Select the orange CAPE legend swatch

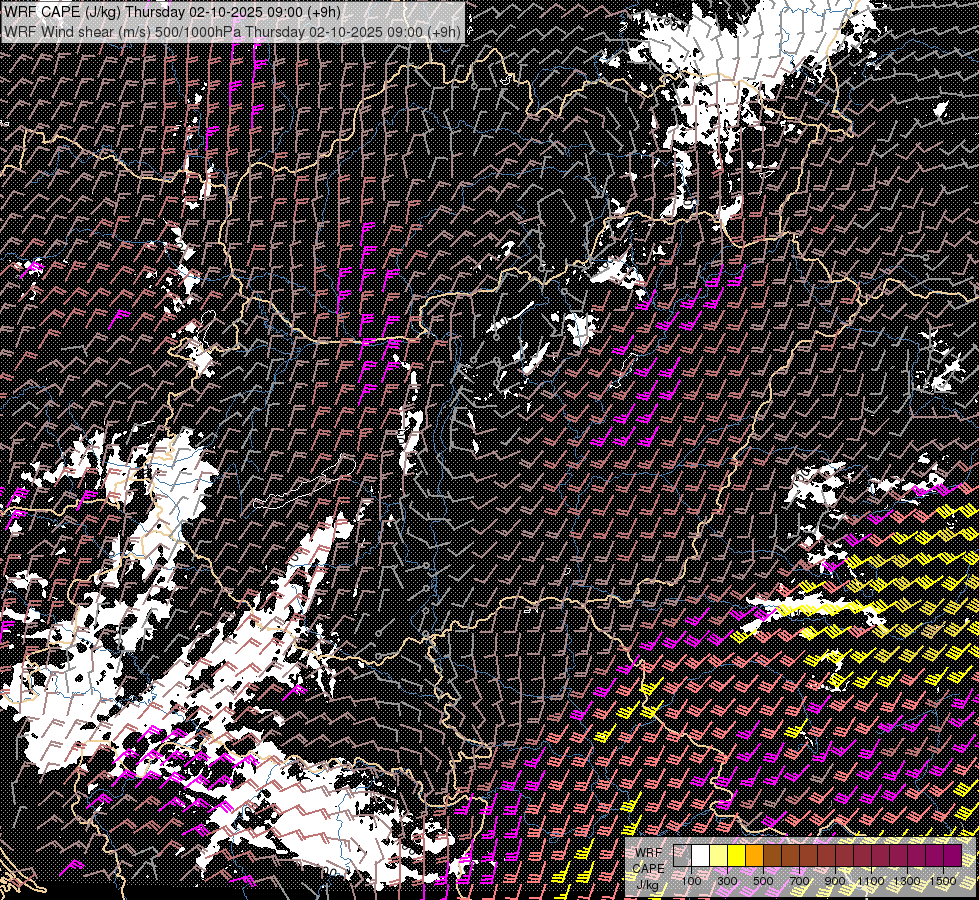point(754,856)
